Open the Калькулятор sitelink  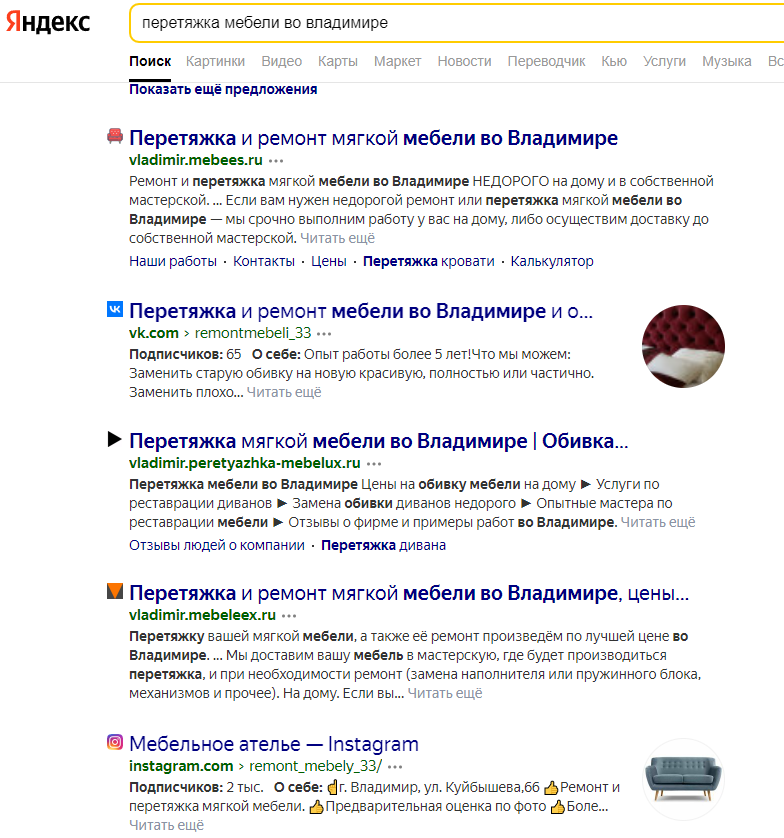pos(552,261)
